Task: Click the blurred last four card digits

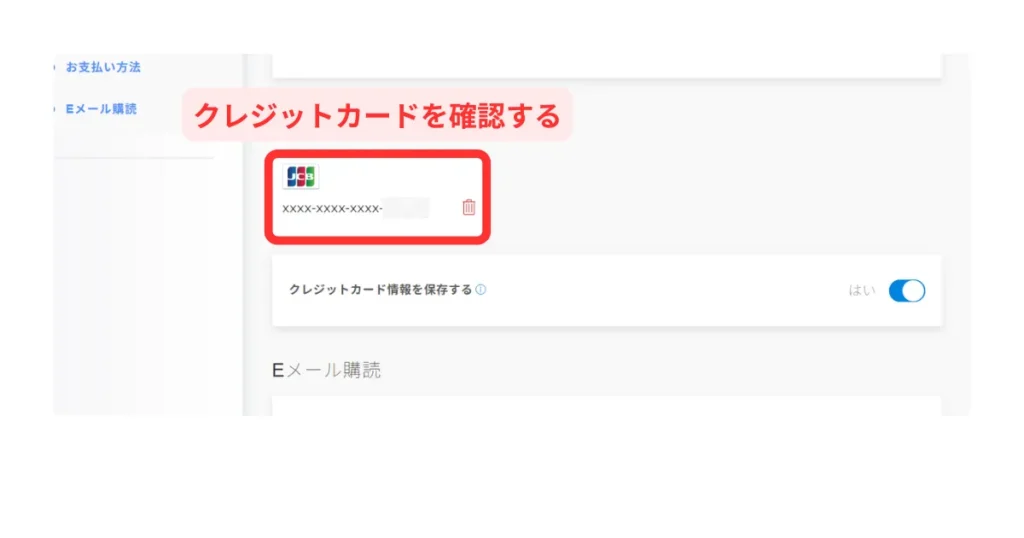Action: [x=406, y=208]
